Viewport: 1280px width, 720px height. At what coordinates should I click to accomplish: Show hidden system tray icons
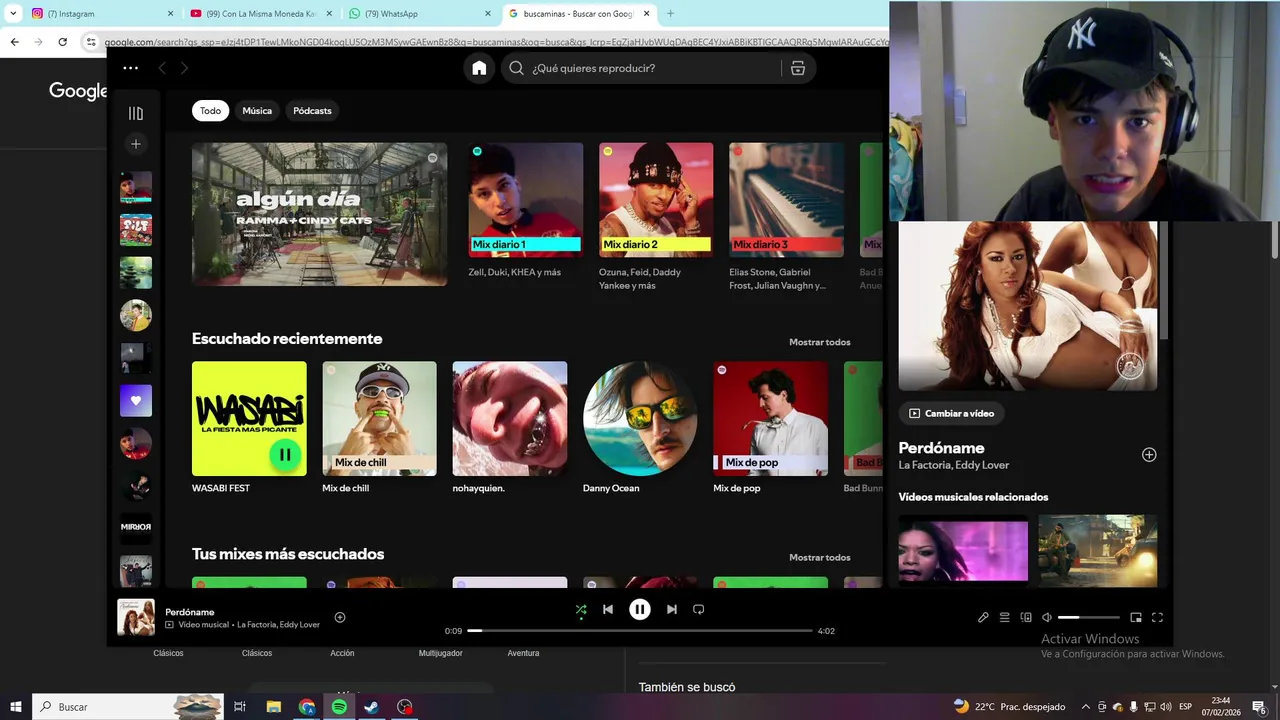pos(1086,707)
